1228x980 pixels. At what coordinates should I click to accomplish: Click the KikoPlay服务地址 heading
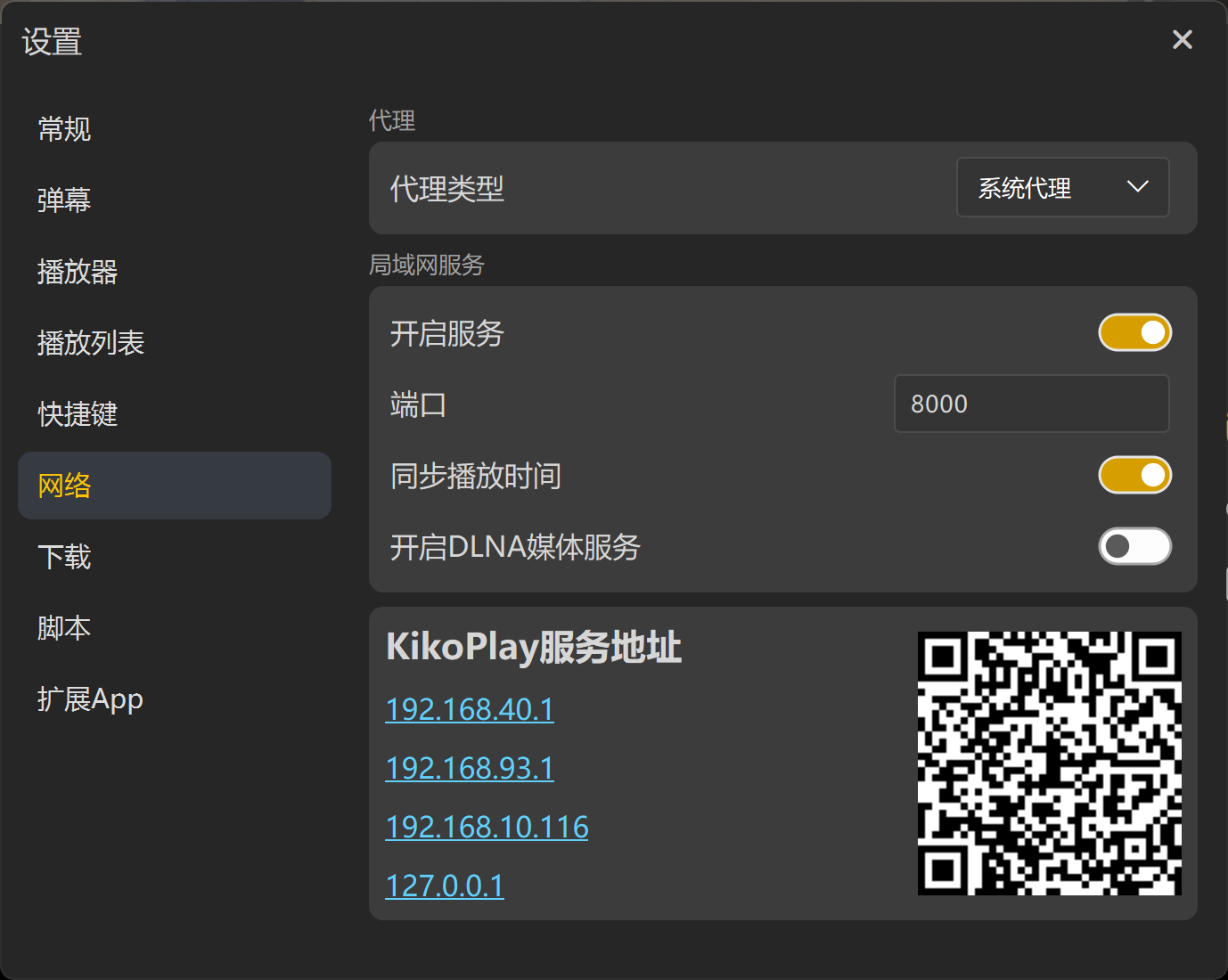pyautogui.click(x=534, y=648)
